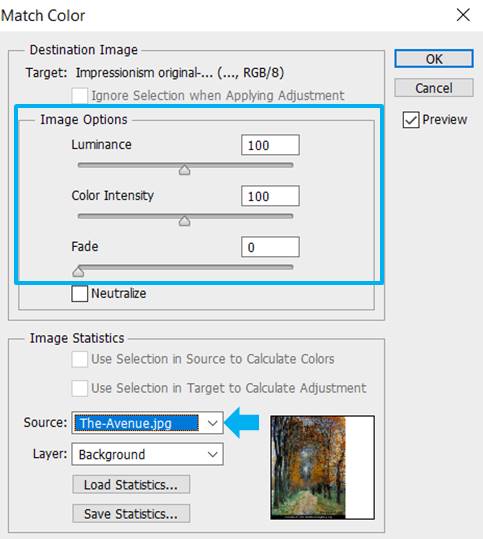Click the Fade value field
Image resolution: width=483 pixels, height=539 pixels.
point(270,247)
